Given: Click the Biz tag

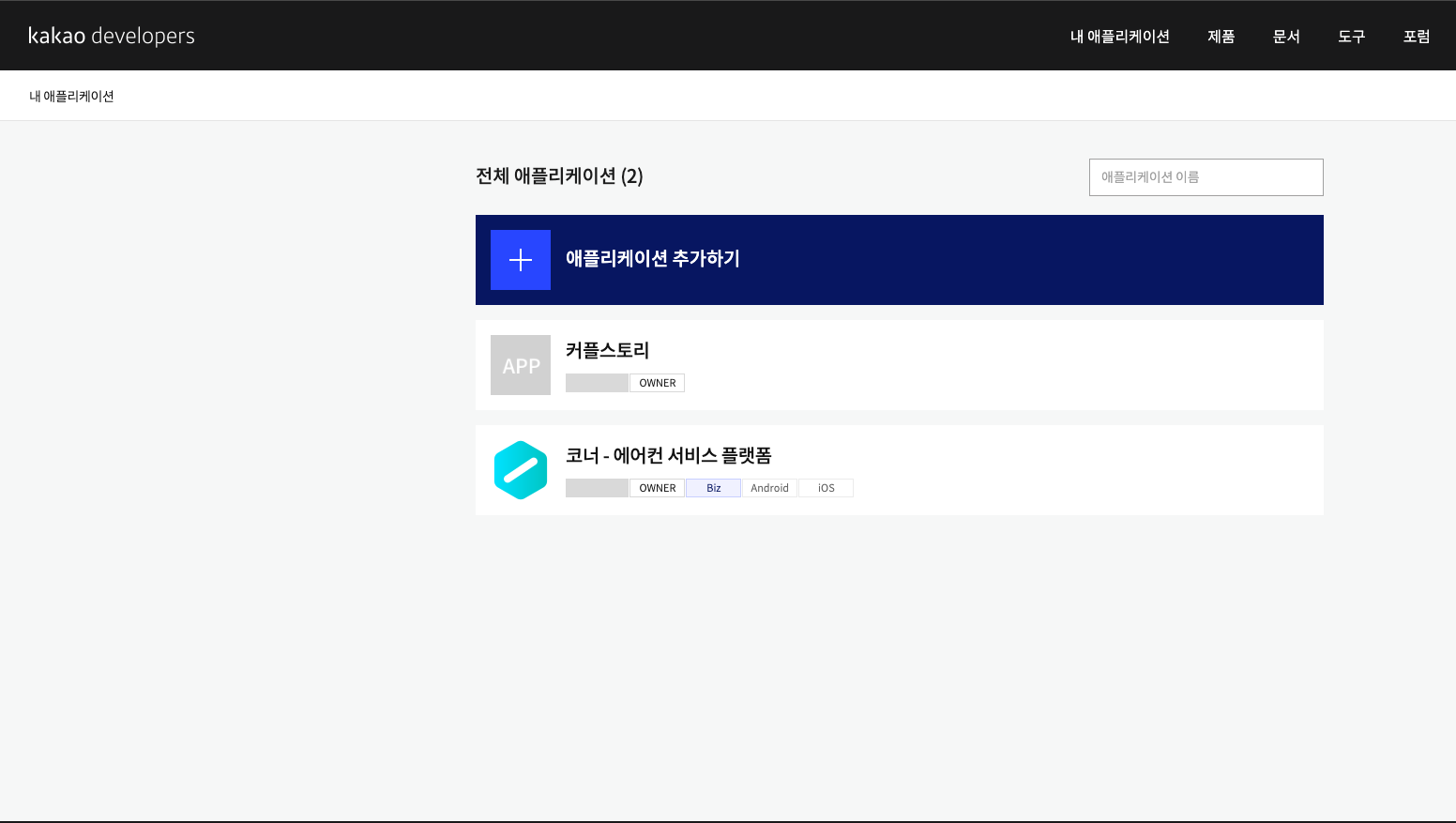Looking at the screenshot, I should click(x=714, y=488).
